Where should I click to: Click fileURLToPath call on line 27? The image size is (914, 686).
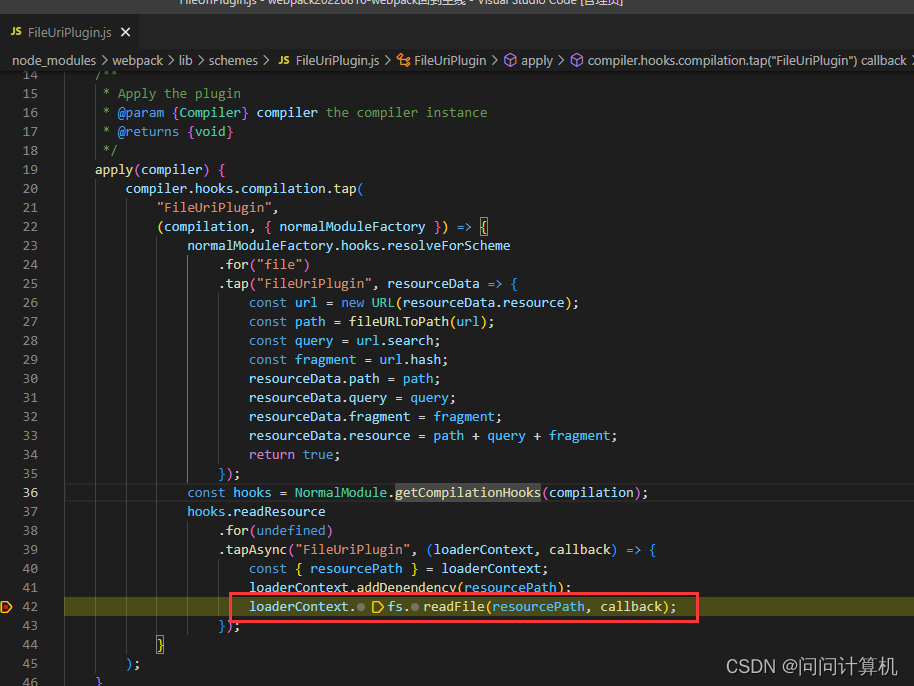[x=399, y=322]
